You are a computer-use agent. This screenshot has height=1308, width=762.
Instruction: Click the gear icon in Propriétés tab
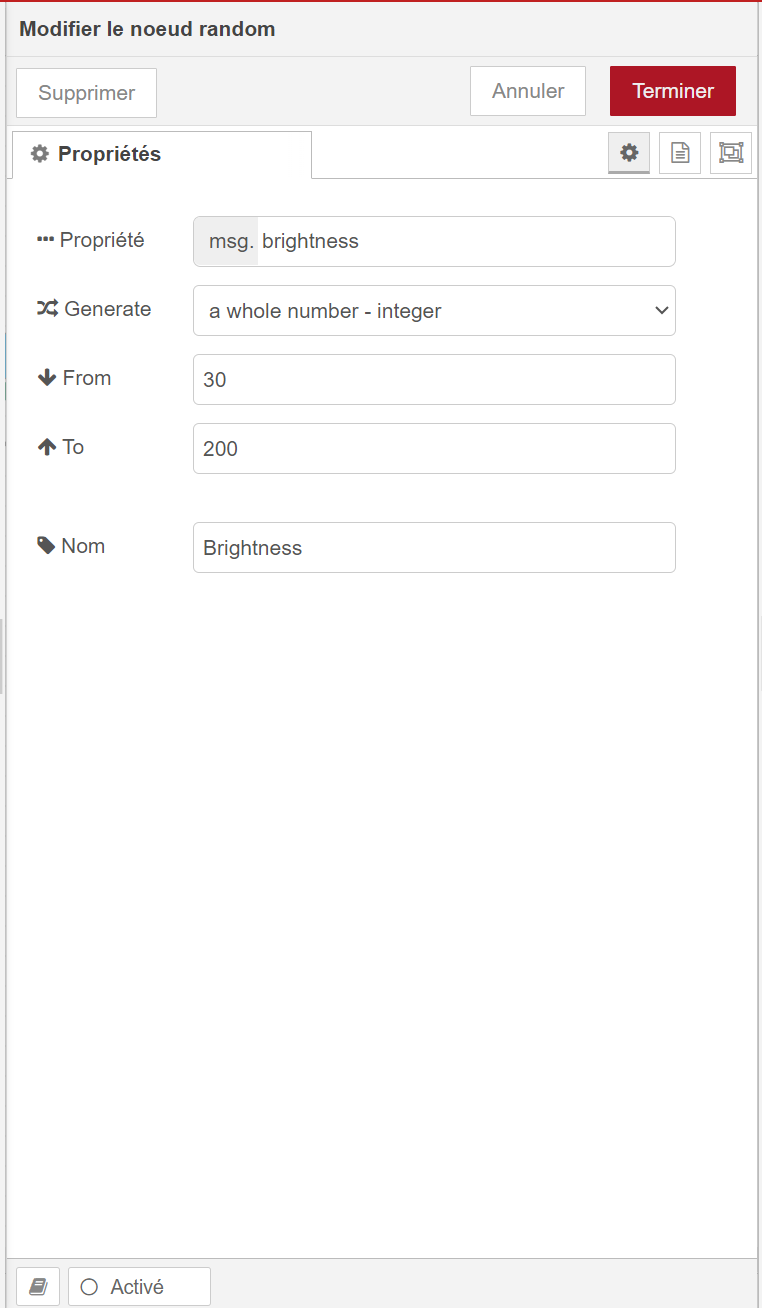tap(40, 154)
